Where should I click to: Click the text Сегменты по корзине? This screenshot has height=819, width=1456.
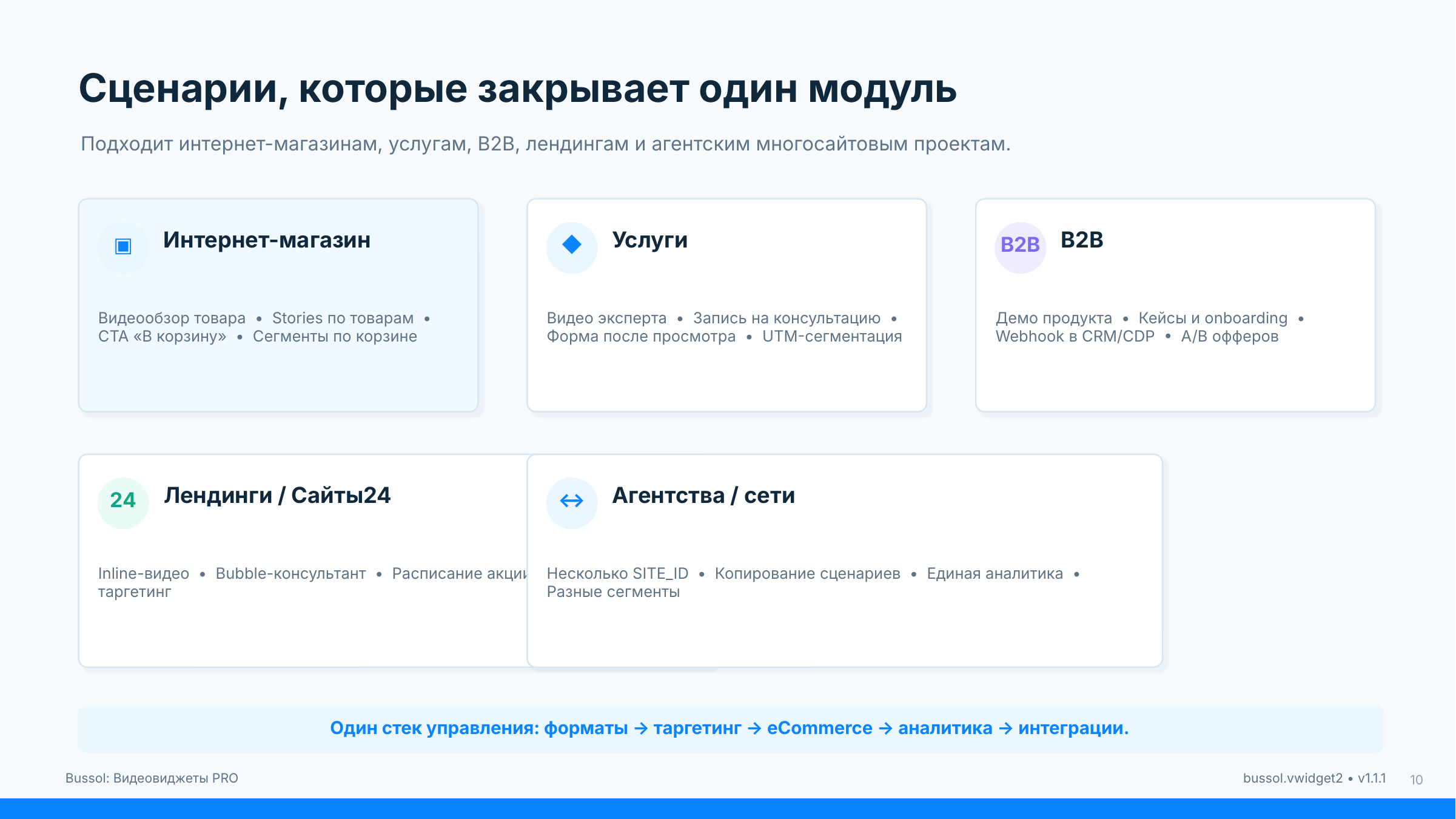335,336
